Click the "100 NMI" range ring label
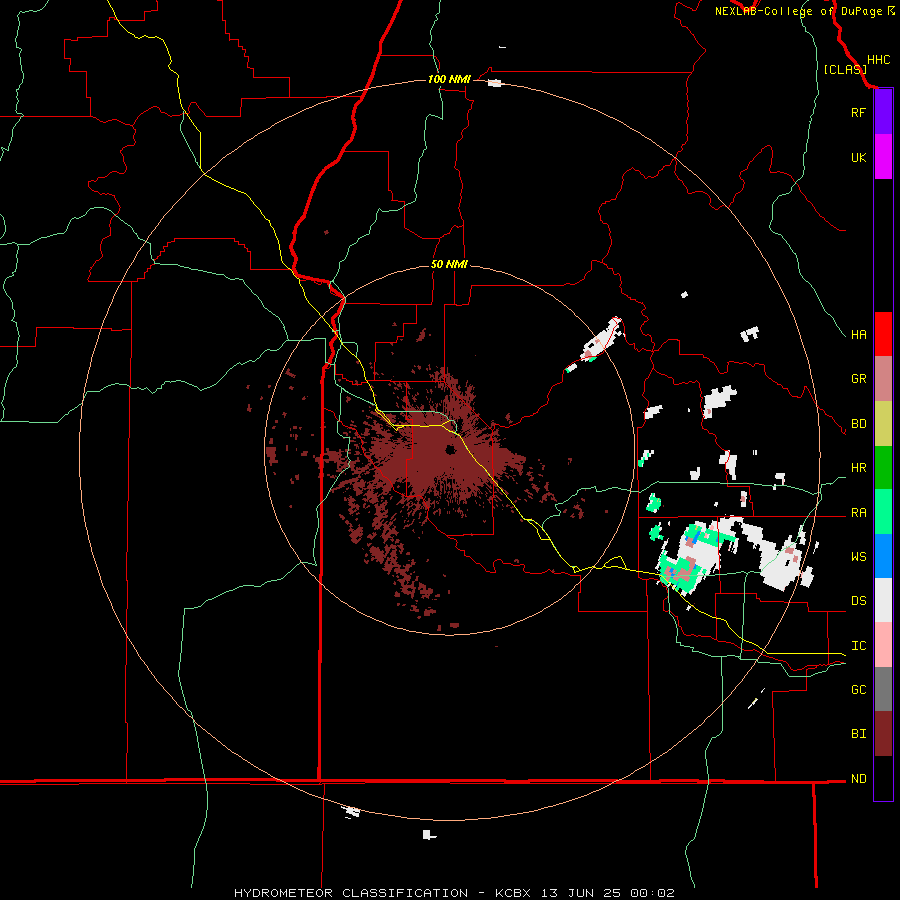900x900 pixels. tap(449, 79)
